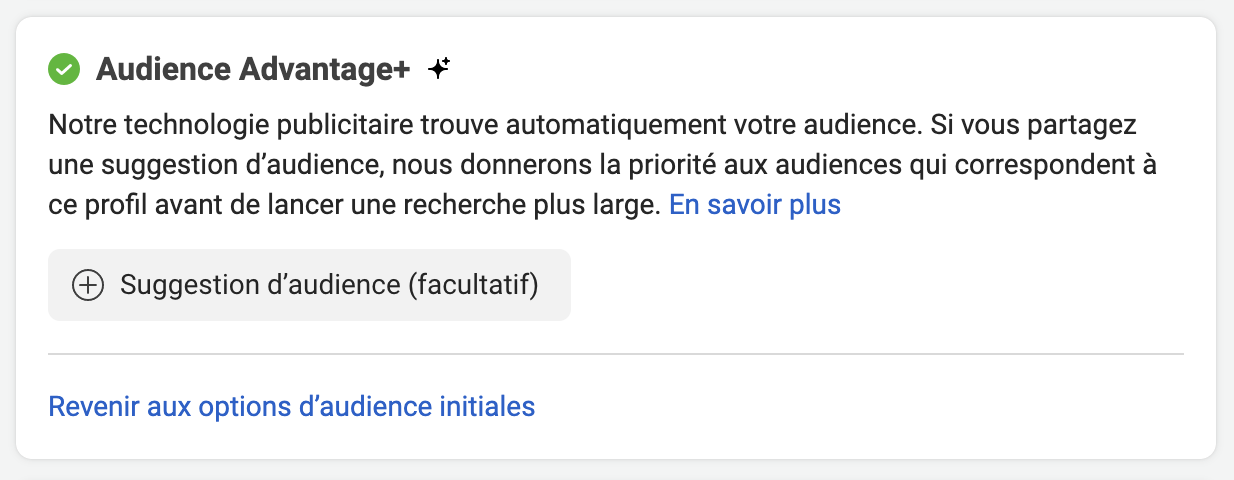Screen dimensions: 1234x480
Task: Click the circled plus icon
Action: pos(88,285)
